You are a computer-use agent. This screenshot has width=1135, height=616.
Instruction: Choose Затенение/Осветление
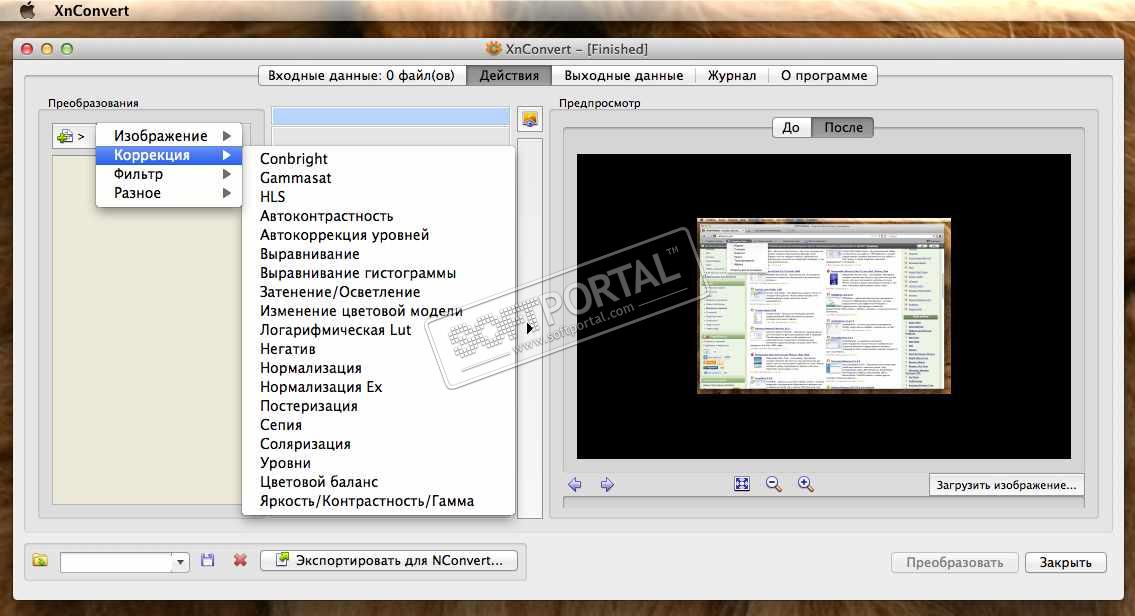coord(379,292)
